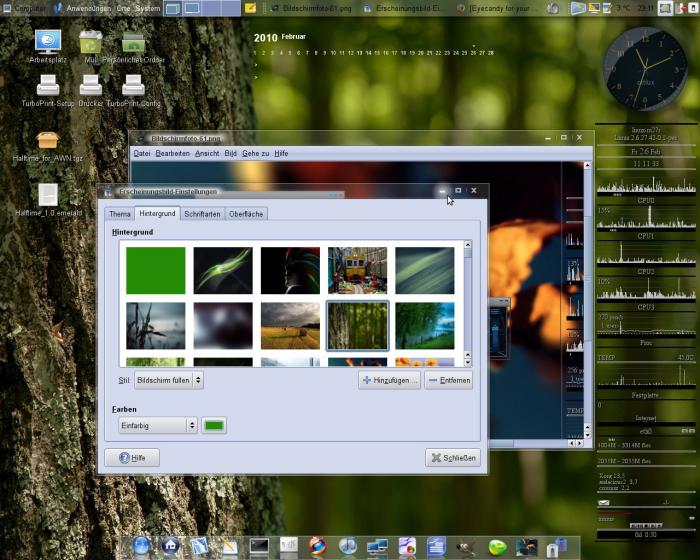
Task: Click the Hinzufügen button
Action: [389, 380]
